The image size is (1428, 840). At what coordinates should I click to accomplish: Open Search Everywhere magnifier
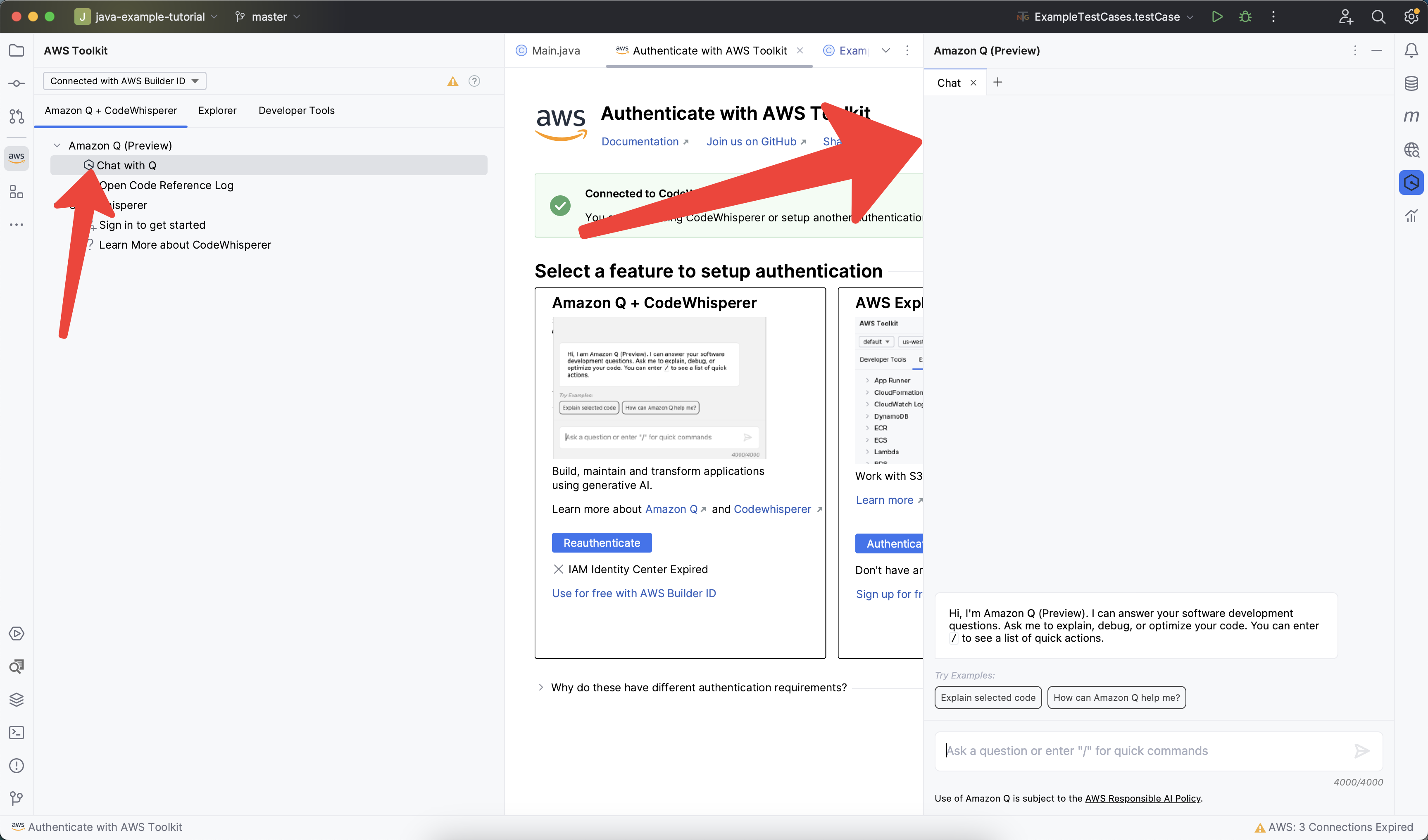(1378, 17)
